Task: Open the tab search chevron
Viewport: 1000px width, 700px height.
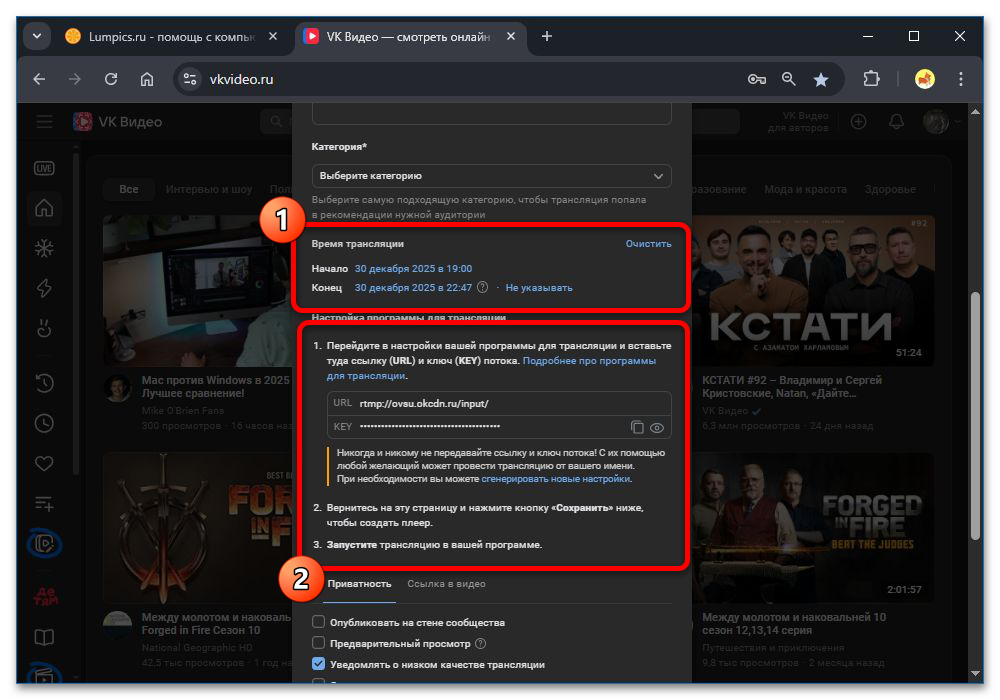Action: coord(37,36)
